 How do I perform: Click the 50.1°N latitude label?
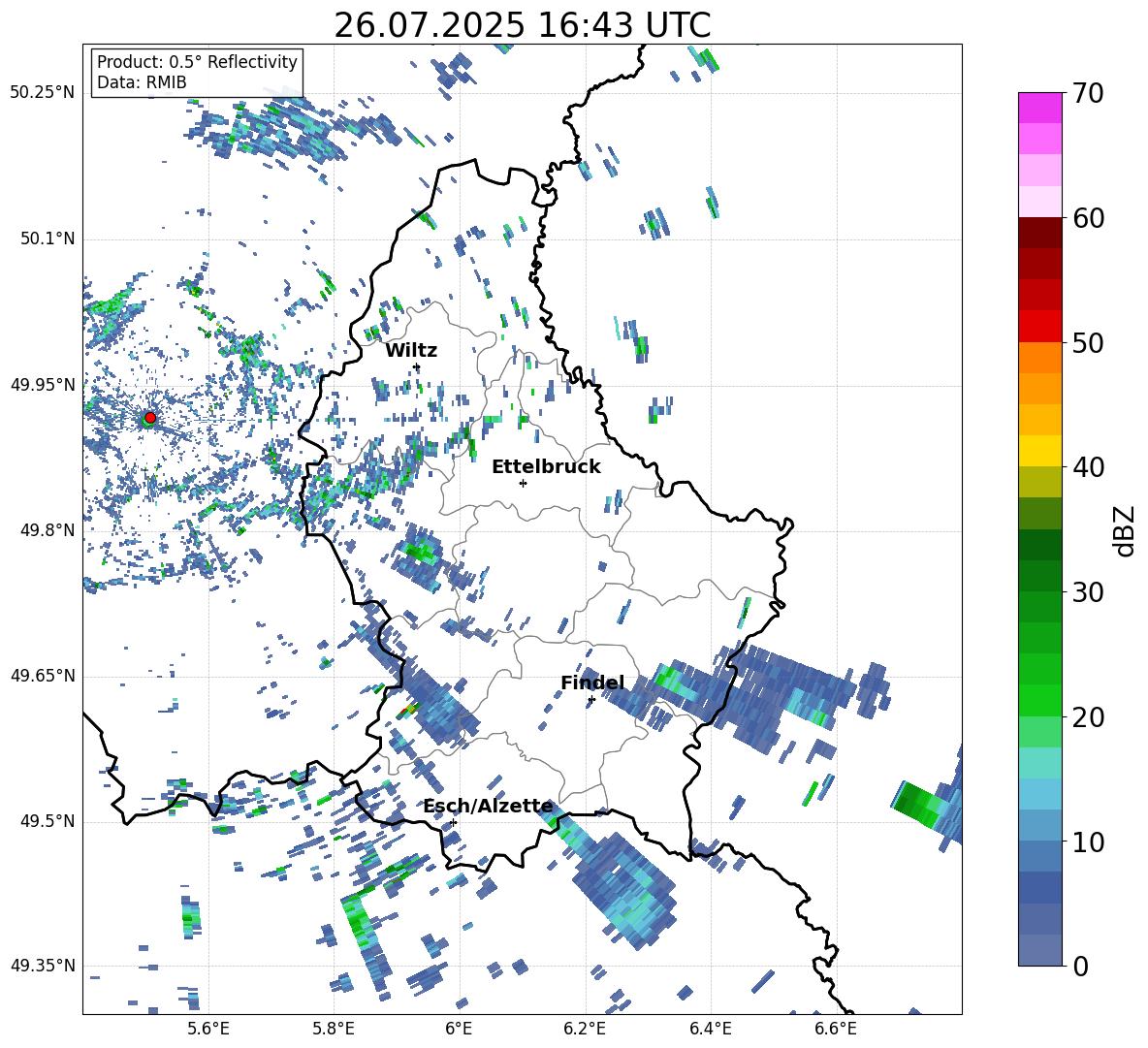(48, 238)
